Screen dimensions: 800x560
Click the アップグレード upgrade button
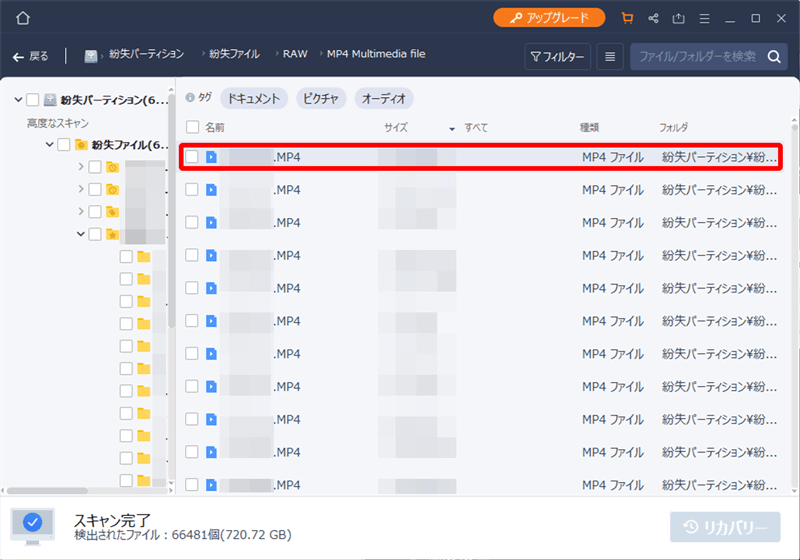549,18
